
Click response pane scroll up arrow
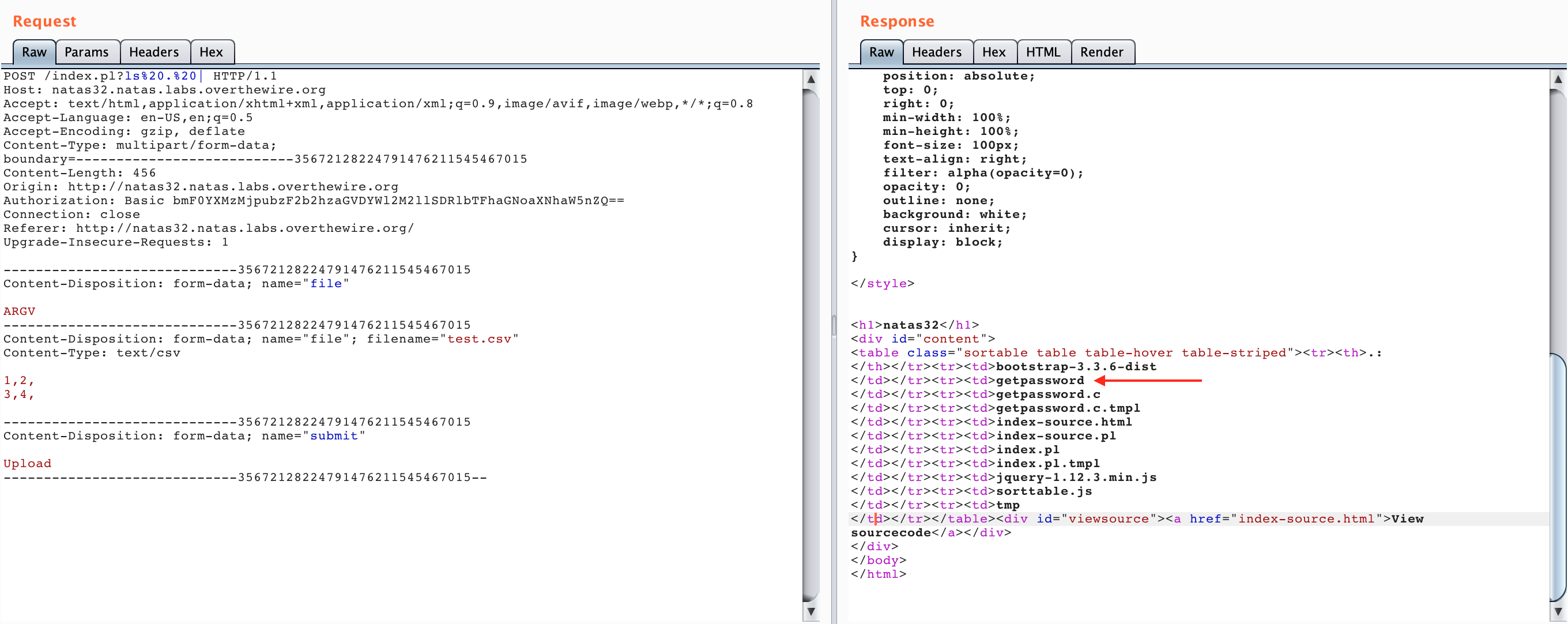(1558, 80)
